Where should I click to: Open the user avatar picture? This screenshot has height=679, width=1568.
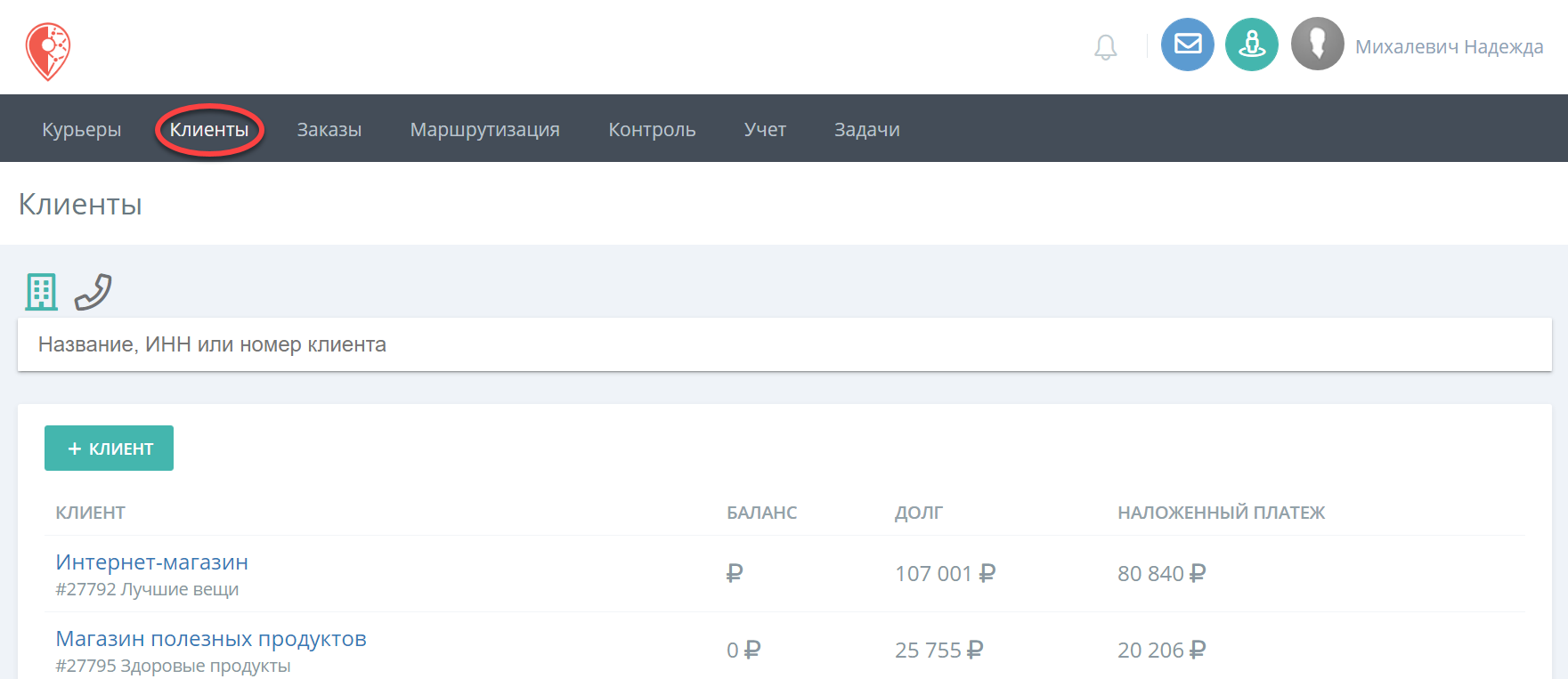coord(1318,44)
